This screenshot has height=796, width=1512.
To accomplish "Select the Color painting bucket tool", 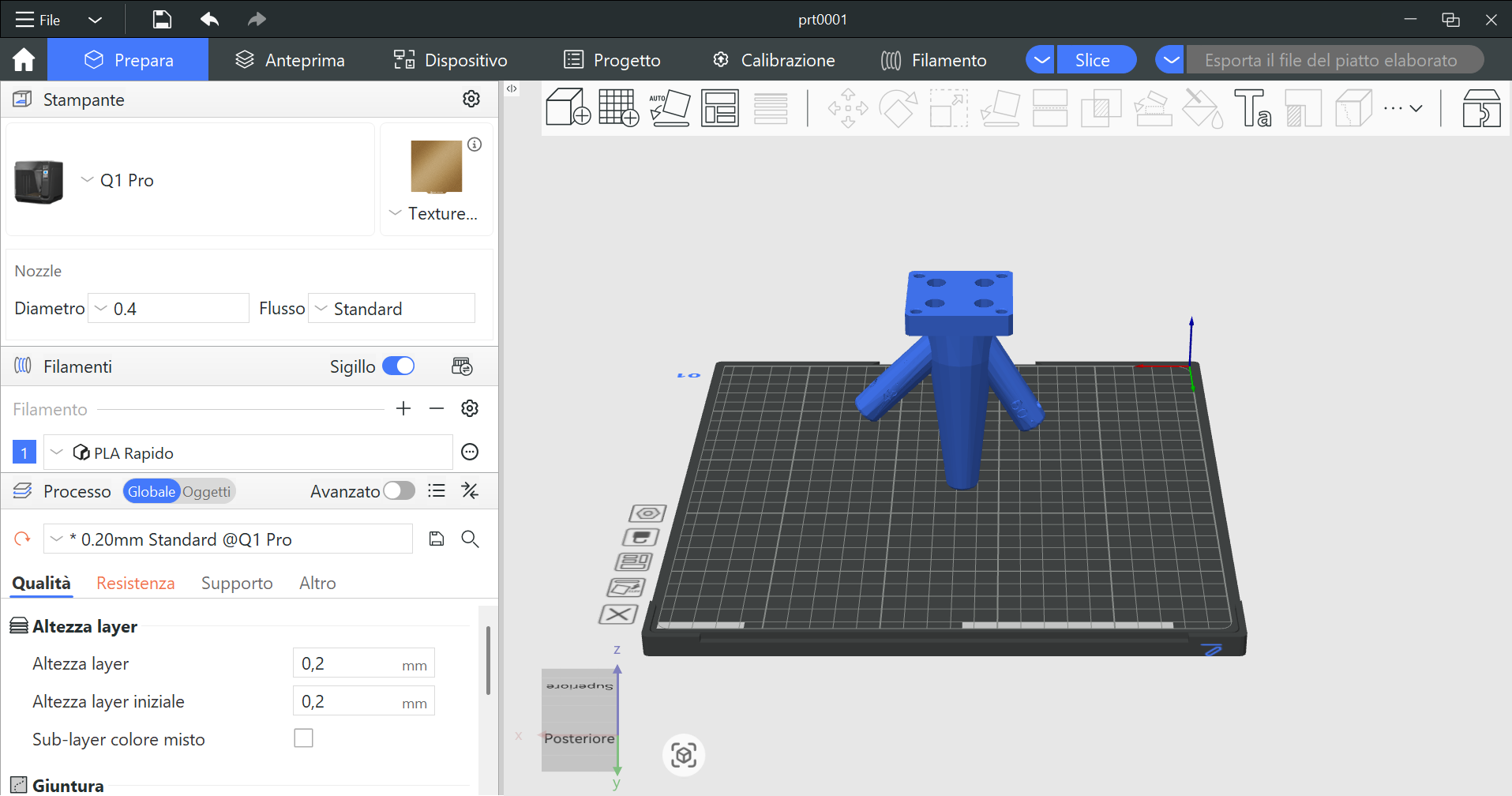I will click(x=1202, y=108).
